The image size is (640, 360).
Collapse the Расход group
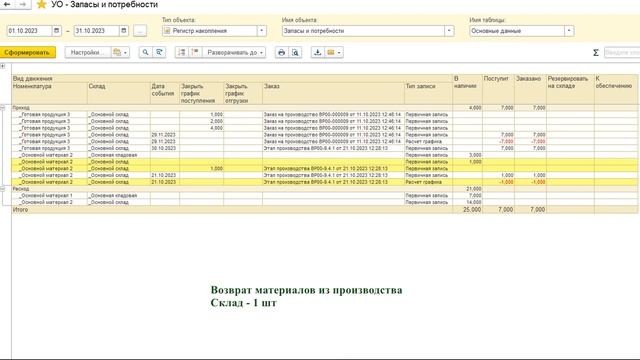3,189
